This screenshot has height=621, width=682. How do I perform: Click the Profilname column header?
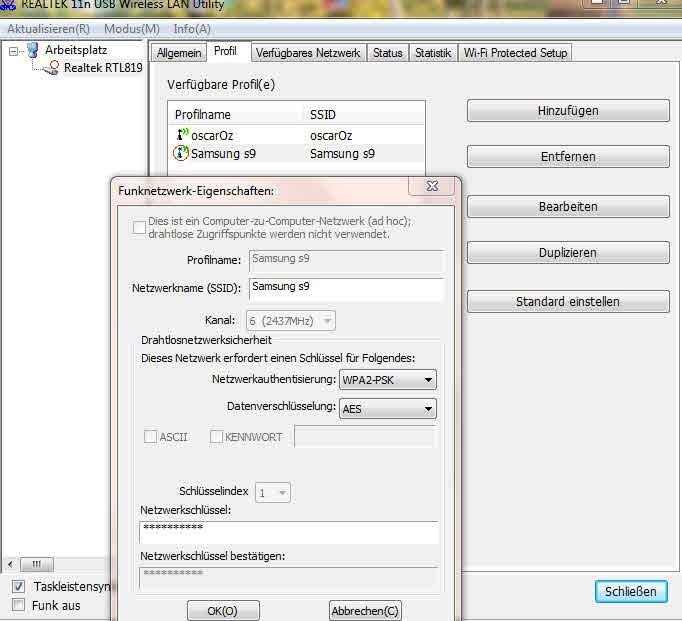236,115
